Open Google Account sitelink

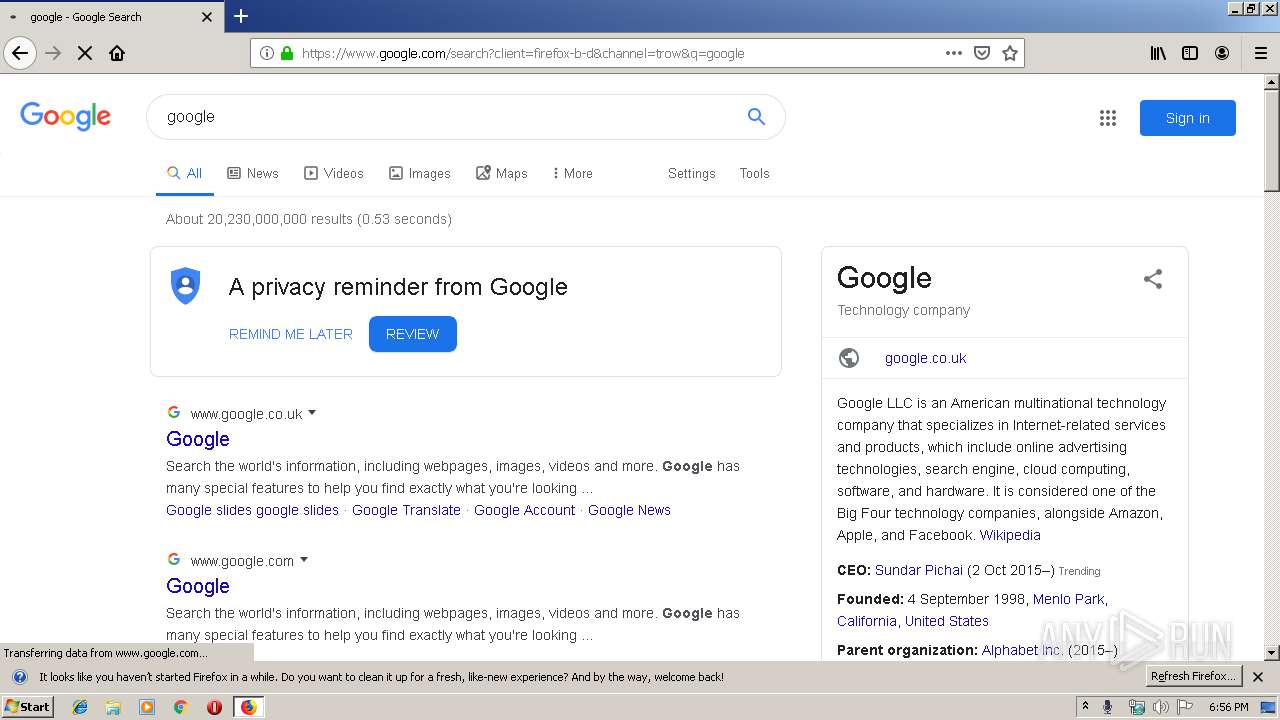point(524,510)
